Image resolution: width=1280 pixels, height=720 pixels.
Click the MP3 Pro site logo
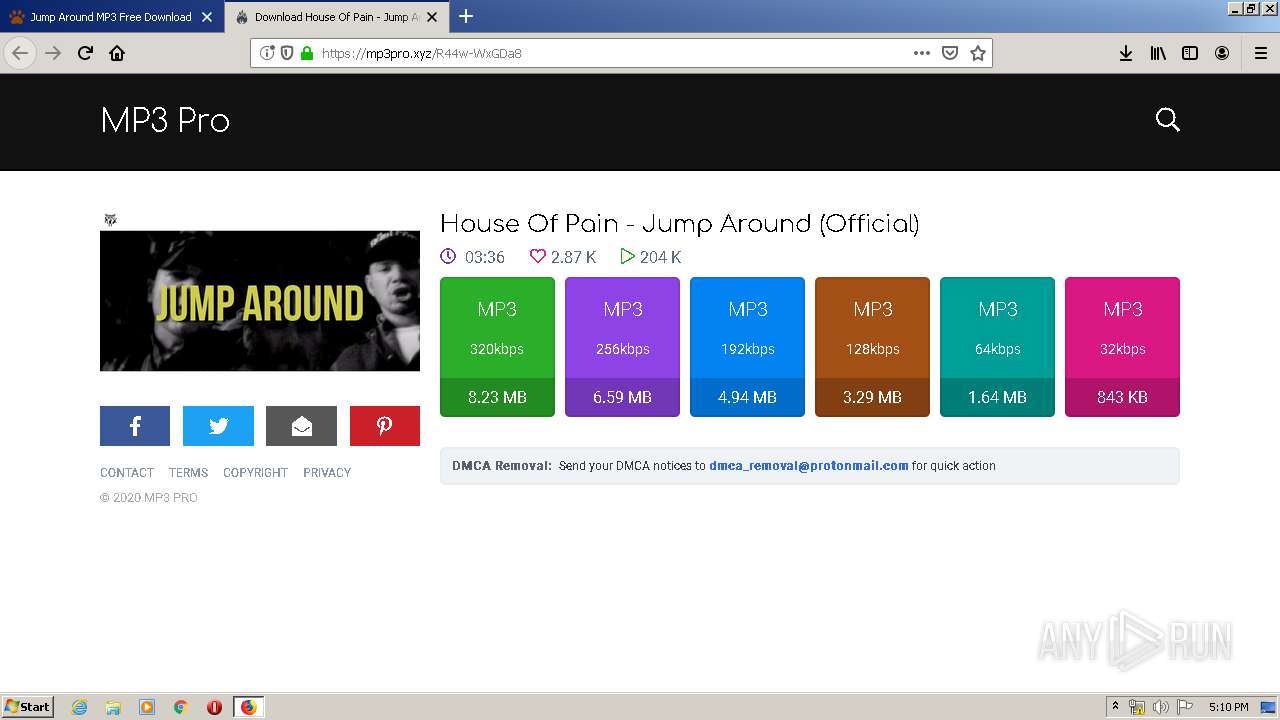pyautogui.click(x=165, y=121)
